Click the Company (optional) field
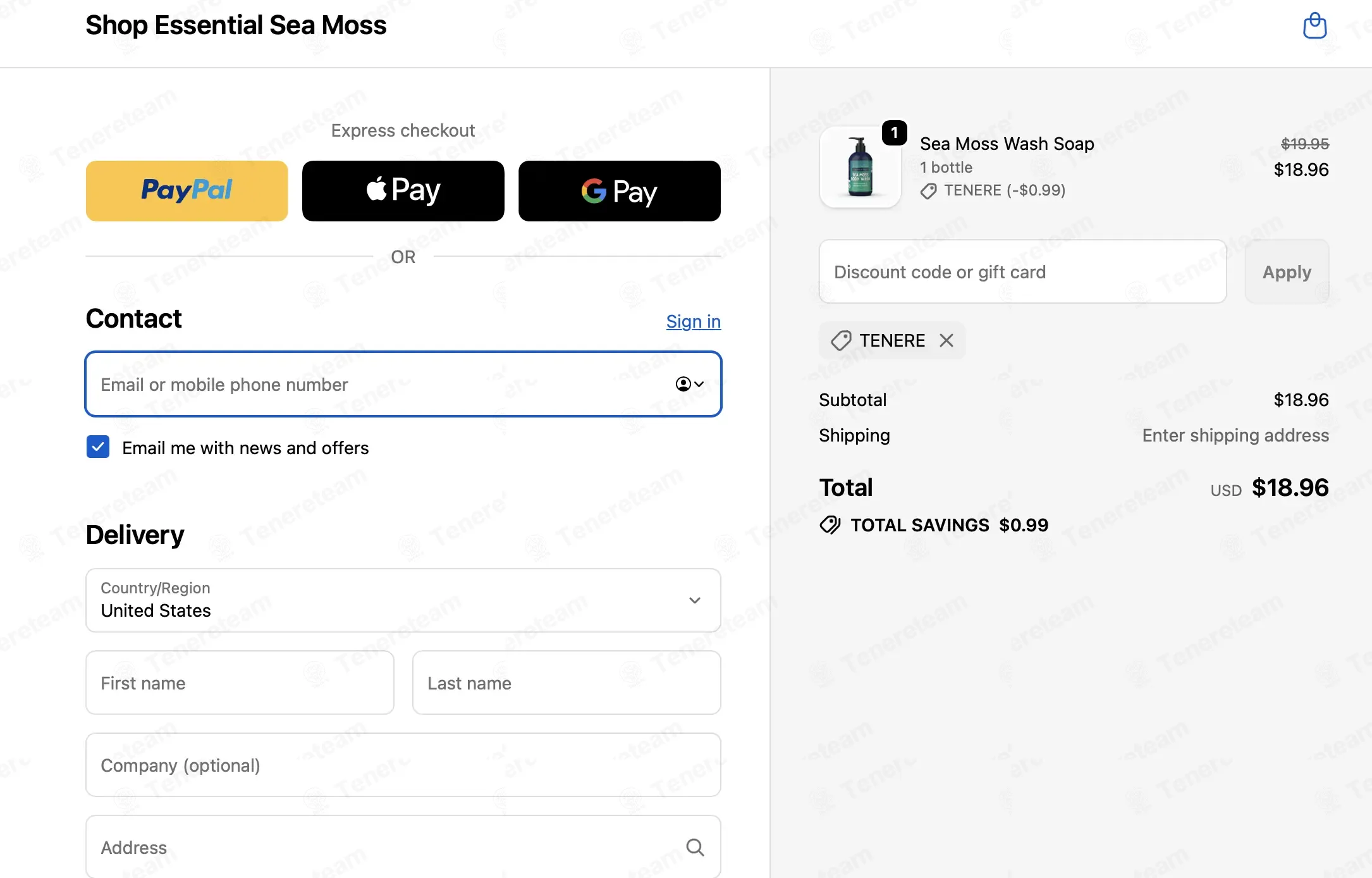Screen dimensions: 1372x878 403,765
